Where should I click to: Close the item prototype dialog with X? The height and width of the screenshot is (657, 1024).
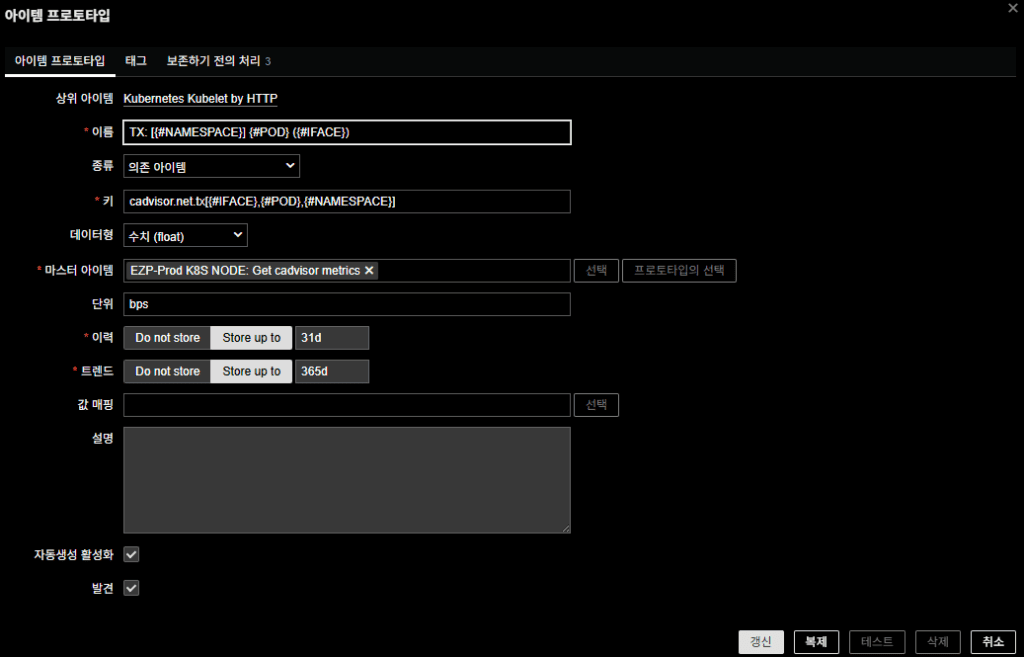point(1013,8)
